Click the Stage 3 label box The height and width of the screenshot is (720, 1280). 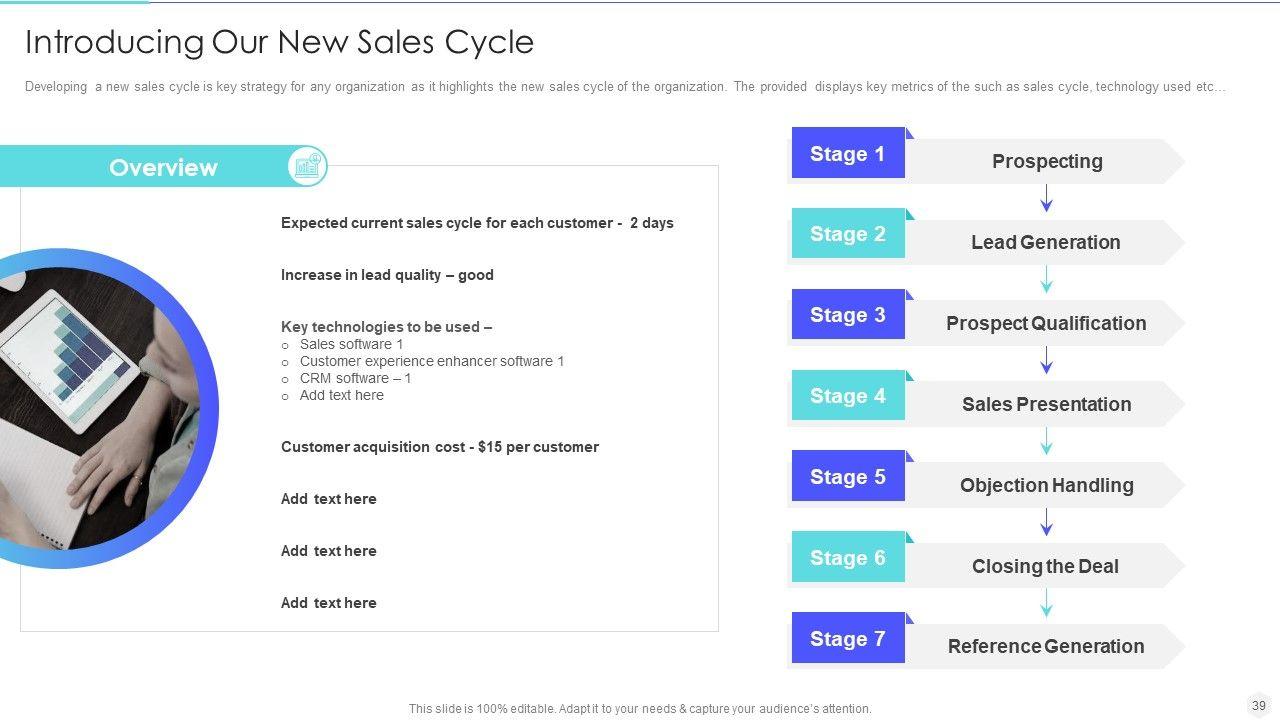tap(848, 315)
